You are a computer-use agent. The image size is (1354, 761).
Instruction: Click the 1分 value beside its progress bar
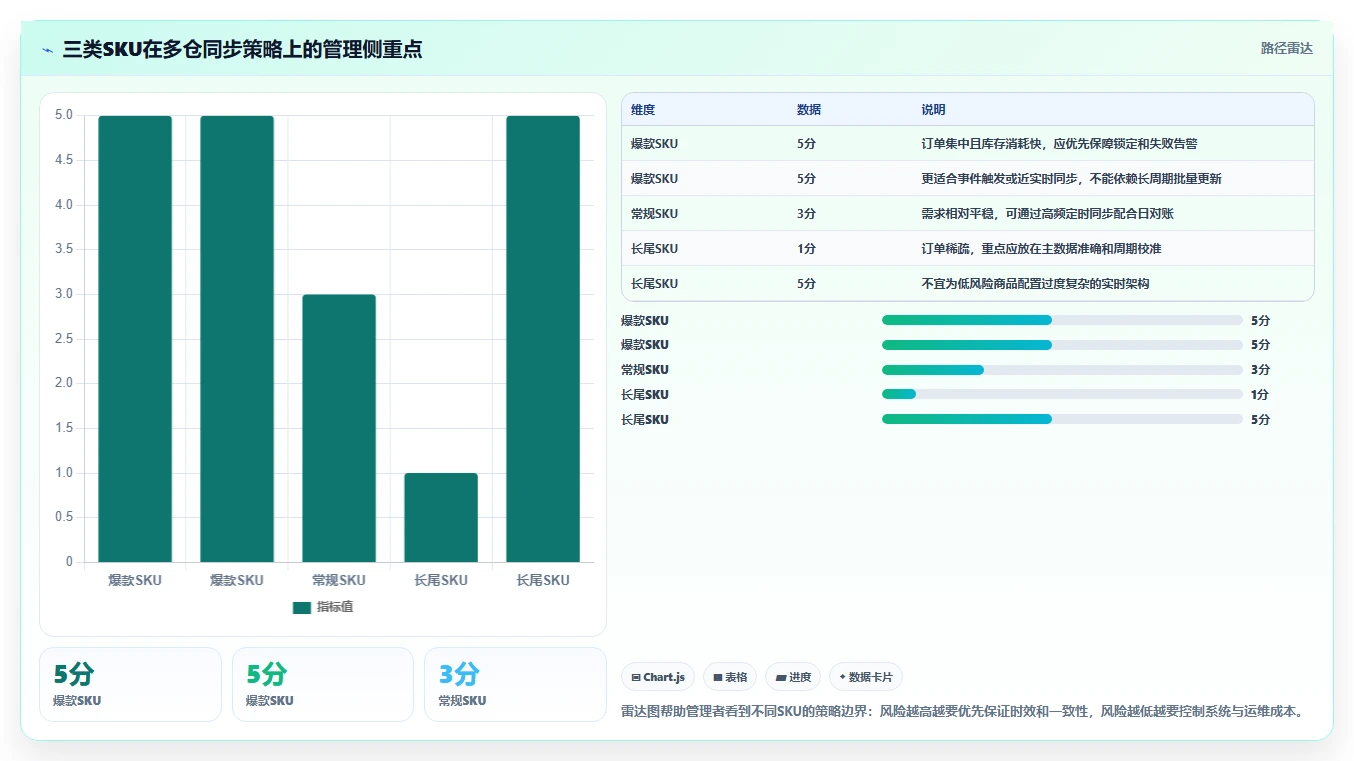1260,395
